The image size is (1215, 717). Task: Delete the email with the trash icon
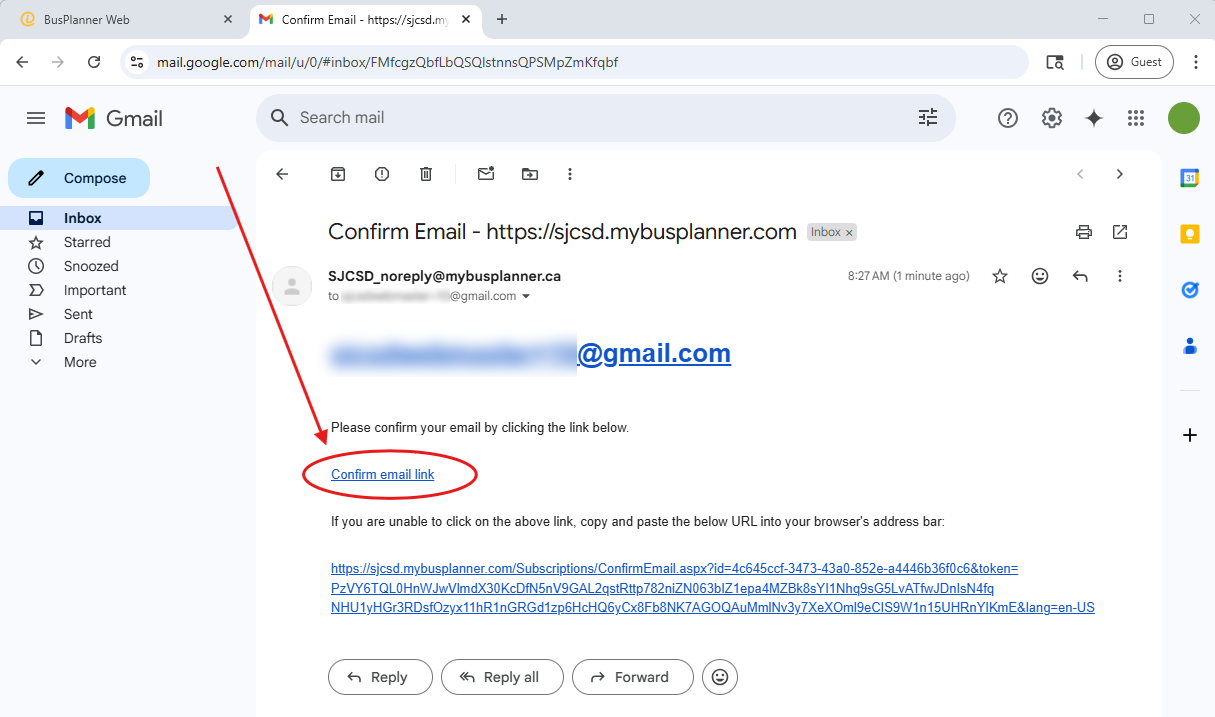pos(426,174)
